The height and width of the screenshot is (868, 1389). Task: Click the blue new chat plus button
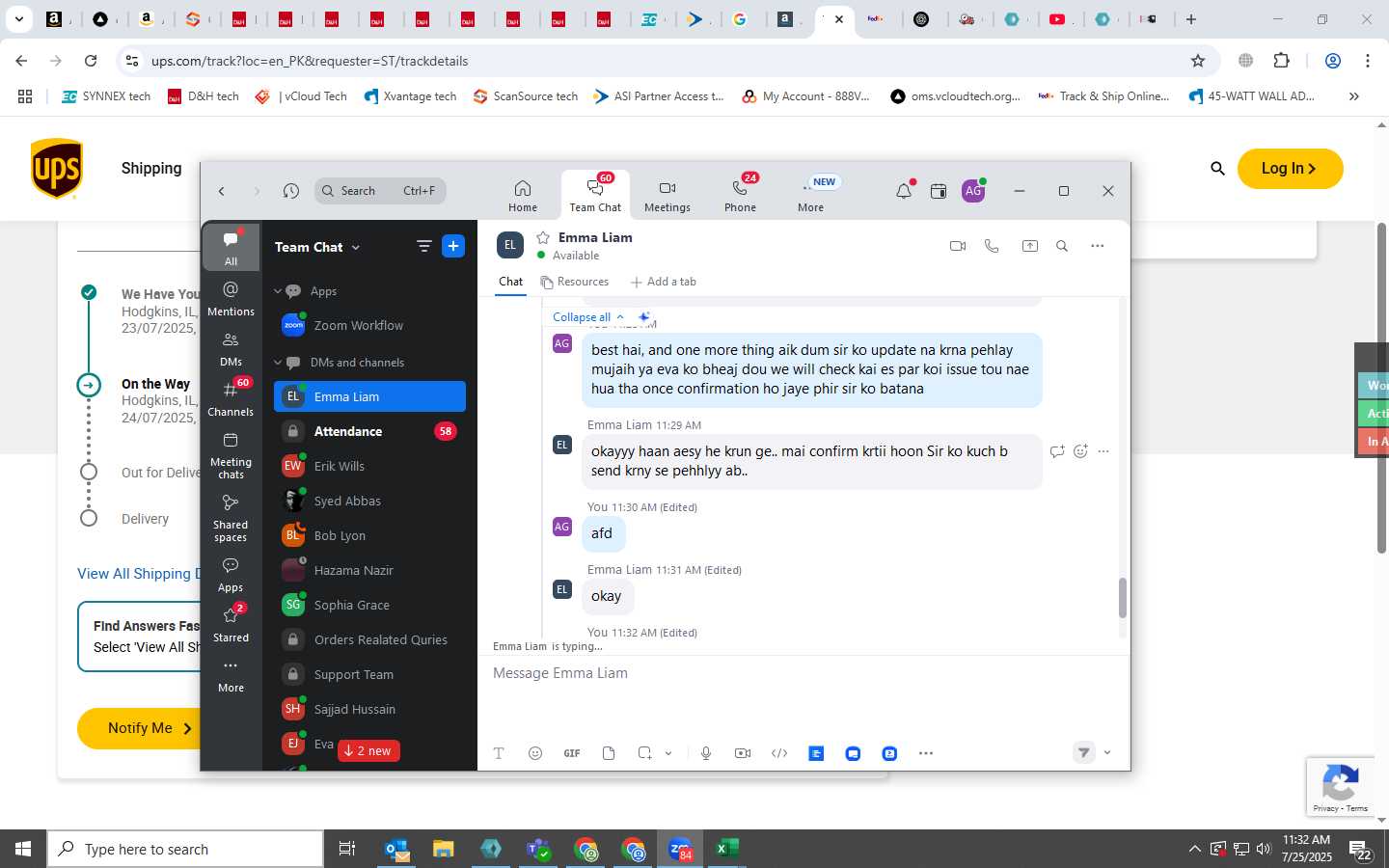tap(453, 246)
